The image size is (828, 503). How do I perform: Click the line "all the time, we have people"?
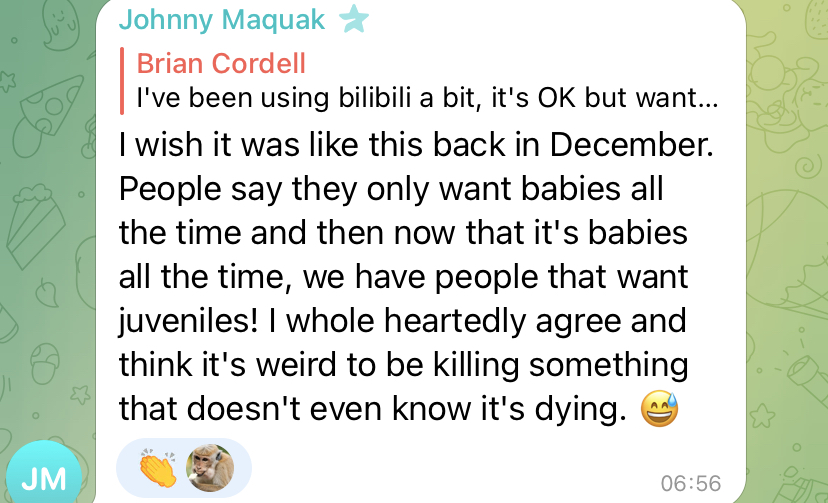(x=403, y=276)
